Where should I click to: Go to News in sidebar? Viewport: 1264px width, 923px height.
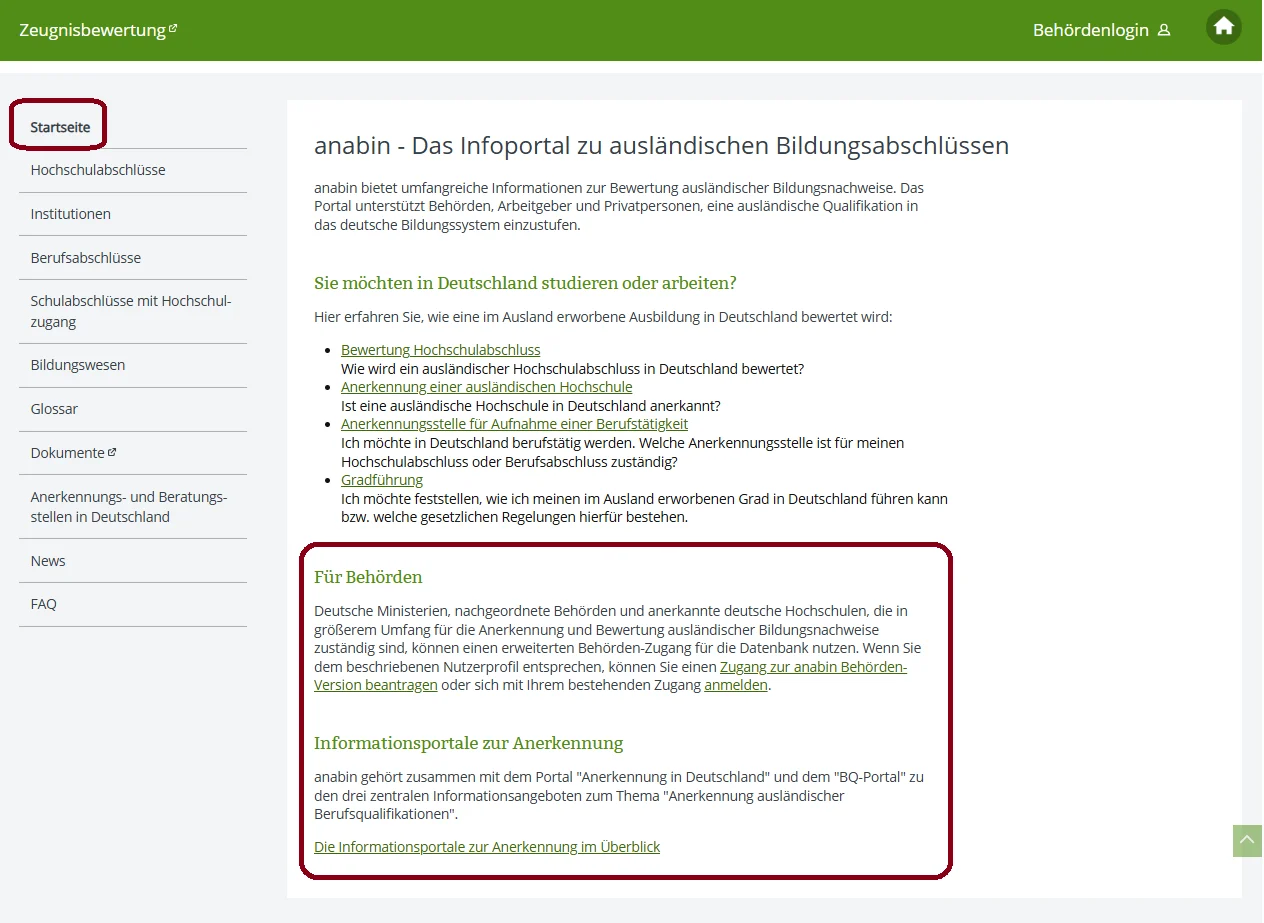pos(48,561)
